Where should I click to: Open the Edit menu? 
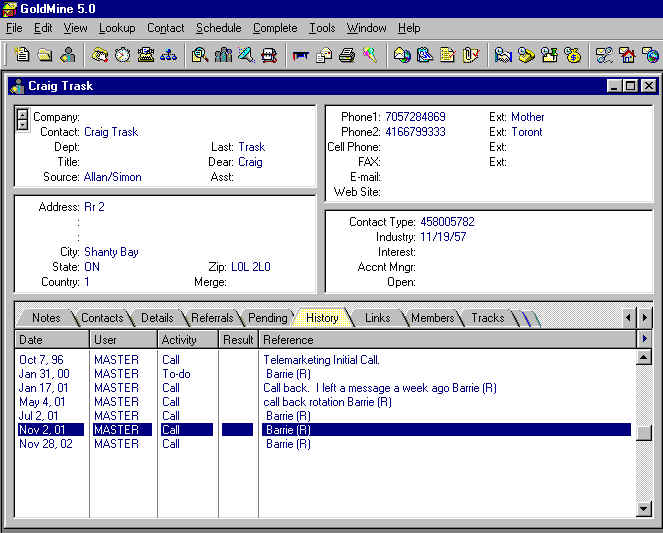pyautogui.click(x=43, y=28)
